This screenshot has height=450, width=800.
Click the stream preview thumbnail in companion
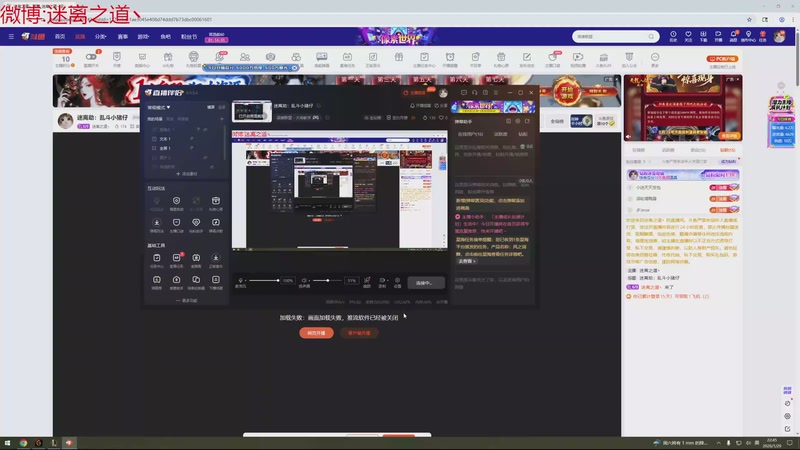(x=252, y=111)
